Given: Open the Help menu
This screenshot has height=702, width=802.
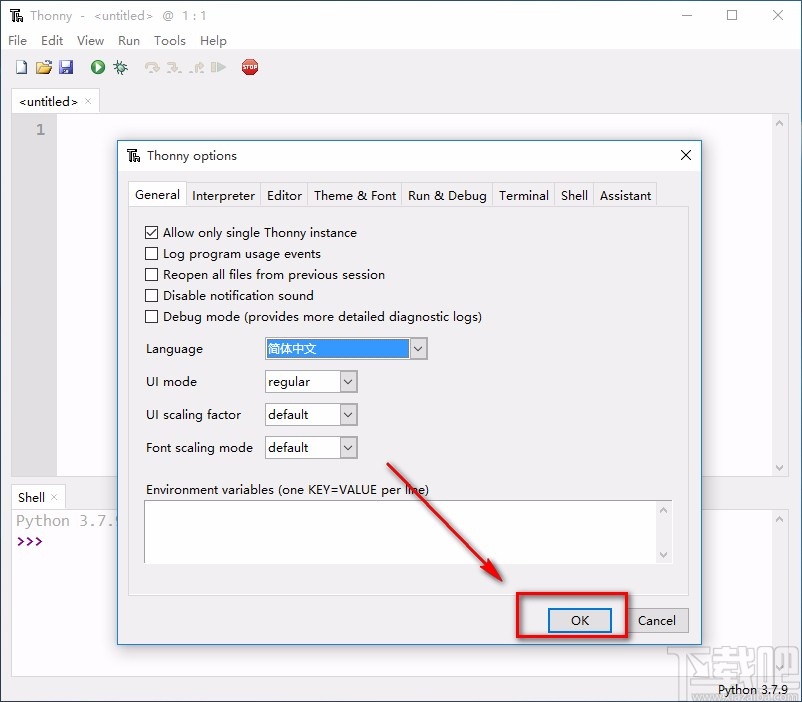Looking at the screenshot, I should coord(213,40).
